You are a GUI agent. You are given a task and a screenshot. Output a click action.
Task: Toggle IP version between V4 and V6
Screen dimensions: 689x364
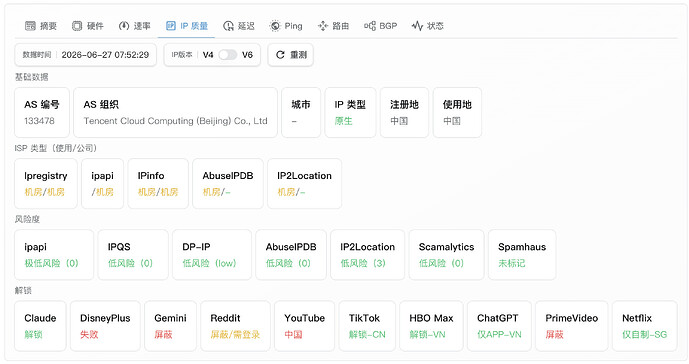228,55
